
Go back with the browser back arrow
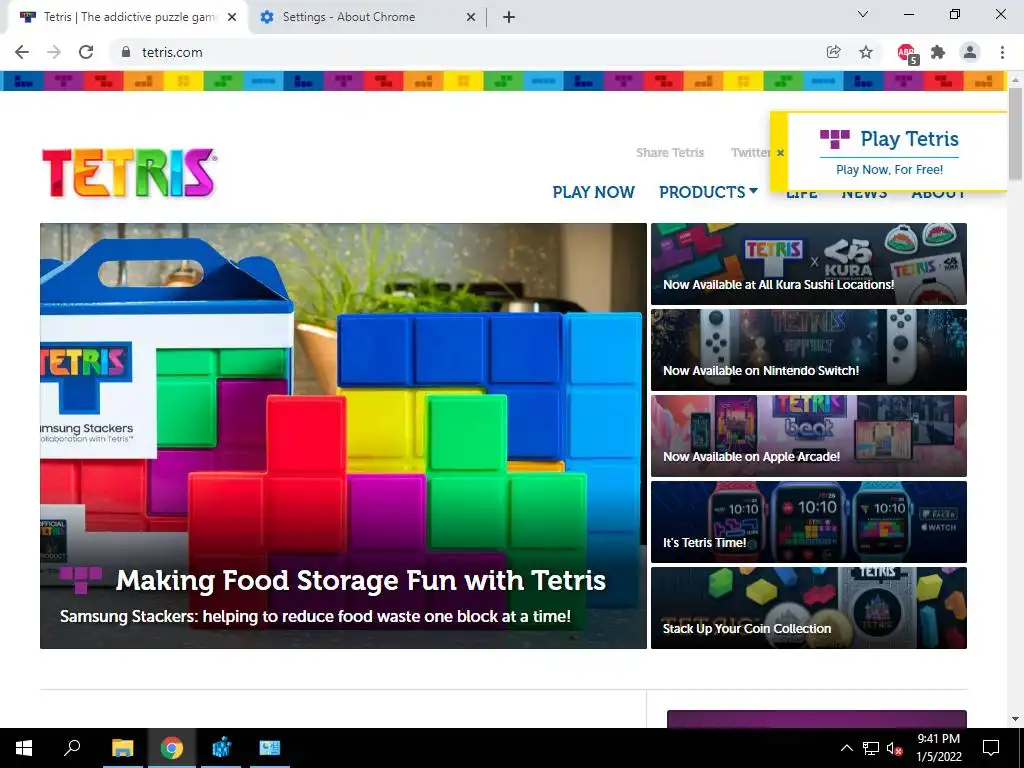tap(22, 52)
